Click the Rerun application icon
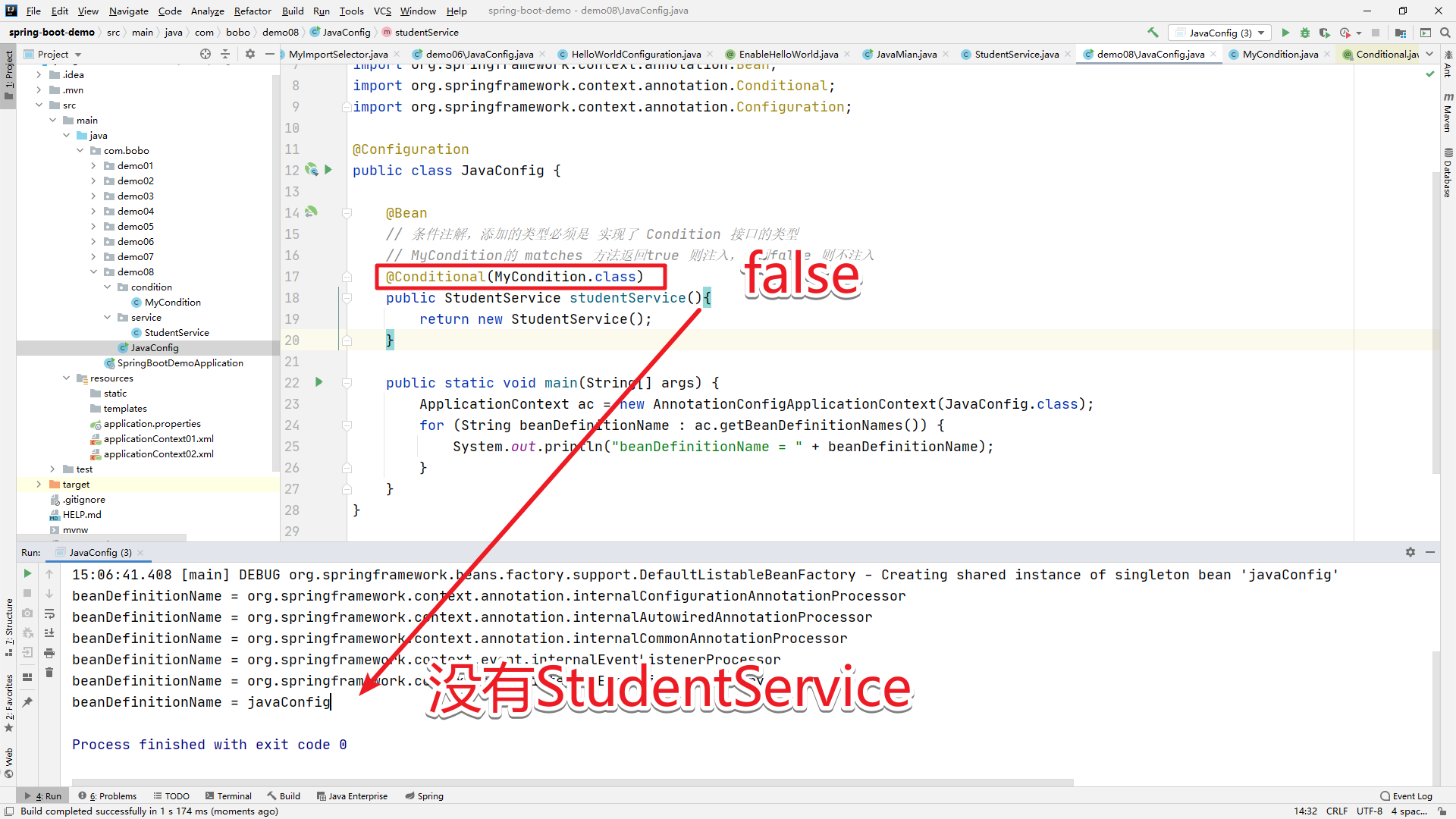Screen dimensions: 1456x819 point(27,574)
